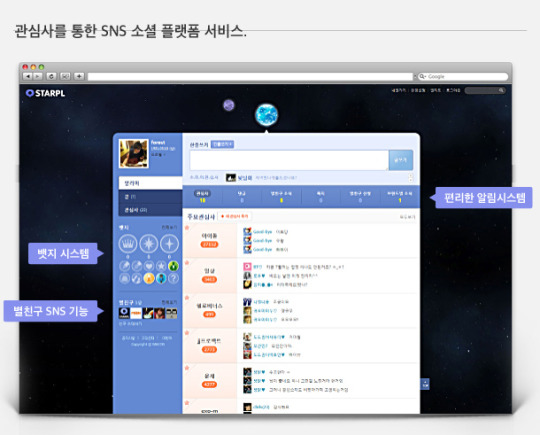
Task: Click the blue submit button beside text box
Action: pyautogui.click(x=401, y=160)
